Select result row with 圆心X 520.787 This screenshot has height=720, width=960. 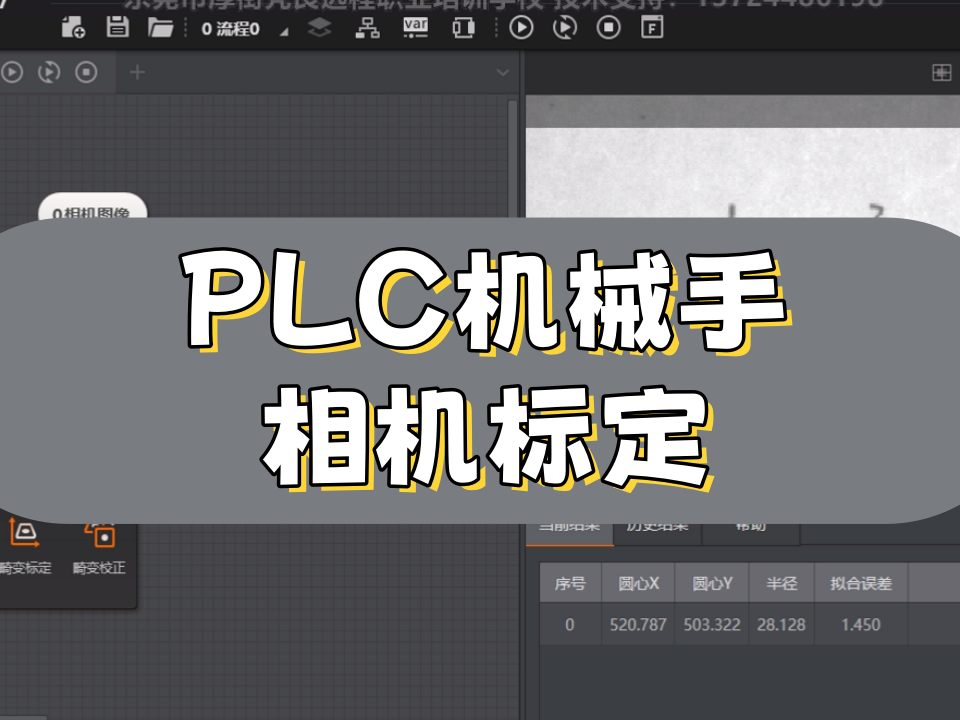coord(638,625)
